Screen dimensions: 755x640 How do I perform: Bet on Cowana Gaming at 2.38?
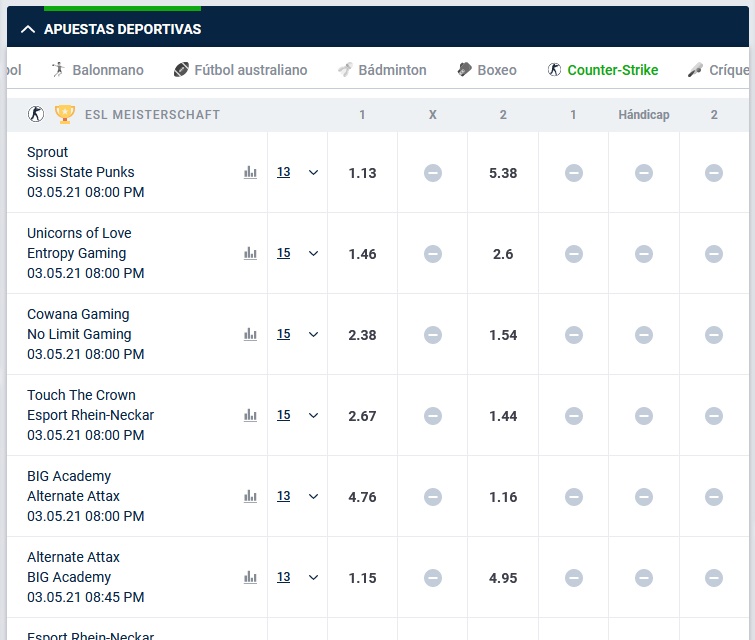[x=362, y=335]
